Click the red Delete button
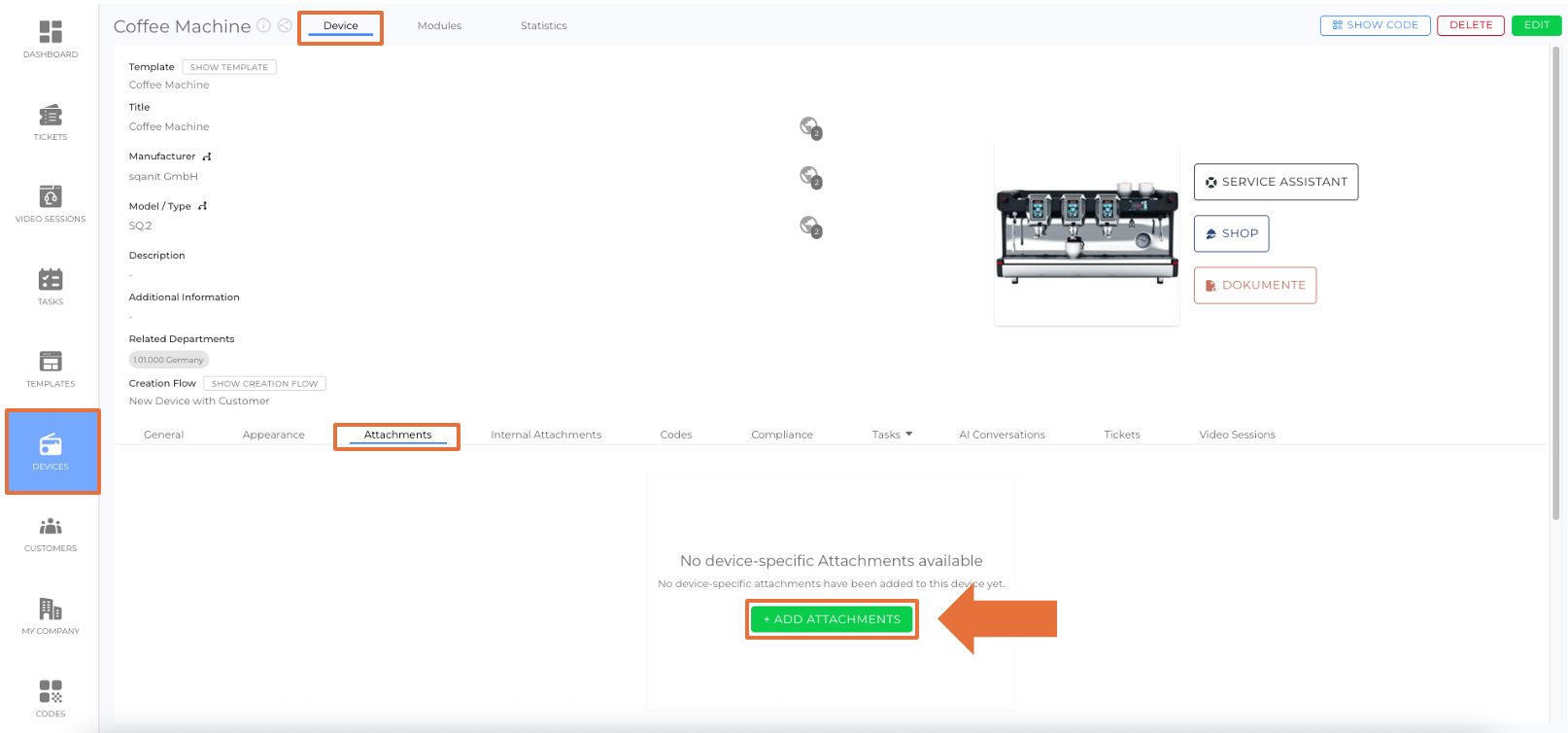The image size is (1568, 733). [1470, 25]
